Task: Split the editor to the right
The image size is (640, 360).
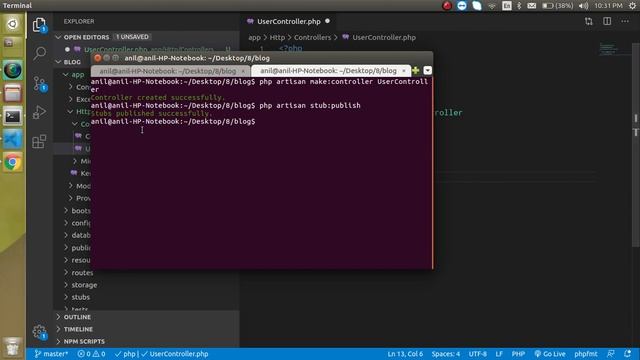Action: click(x=607, y=21)
